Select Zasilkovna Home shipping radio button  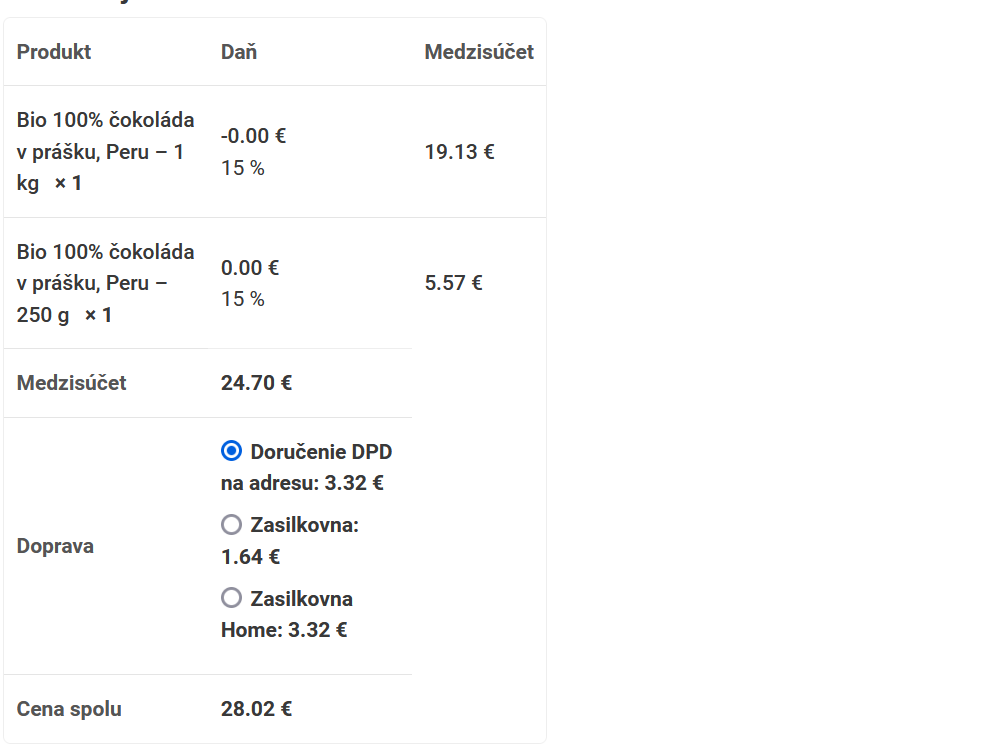(x=231, y=598)
